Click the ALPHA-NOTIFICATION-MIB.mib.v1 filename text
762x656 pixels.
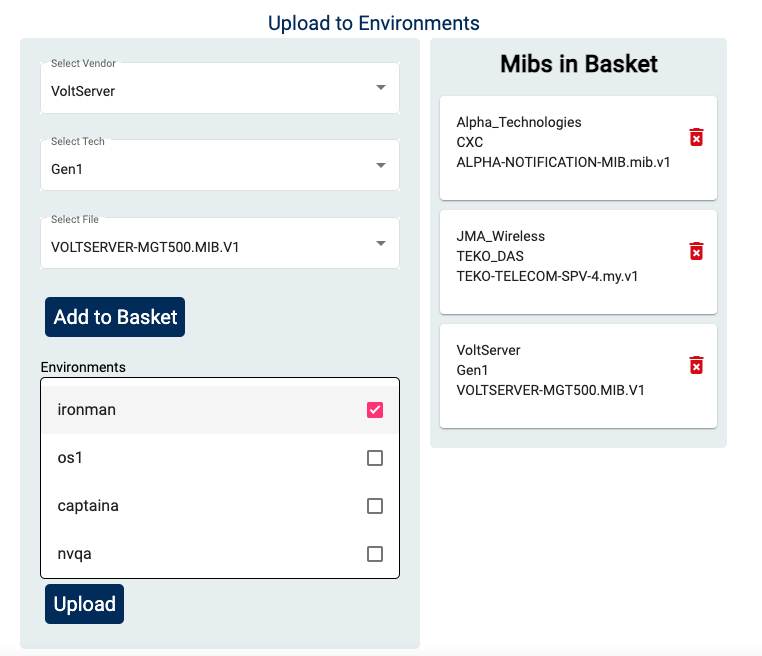(563, 162)
